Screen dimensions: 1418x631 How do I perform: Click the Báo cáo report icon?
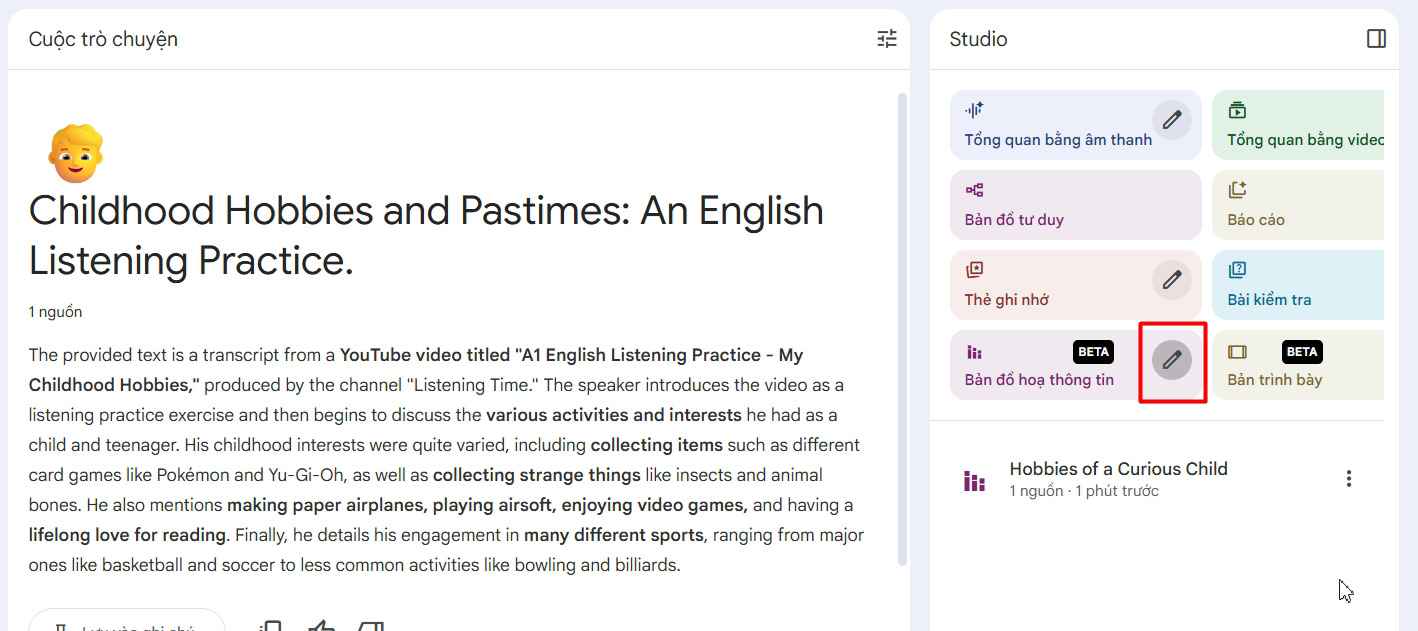click(1238, 190)
